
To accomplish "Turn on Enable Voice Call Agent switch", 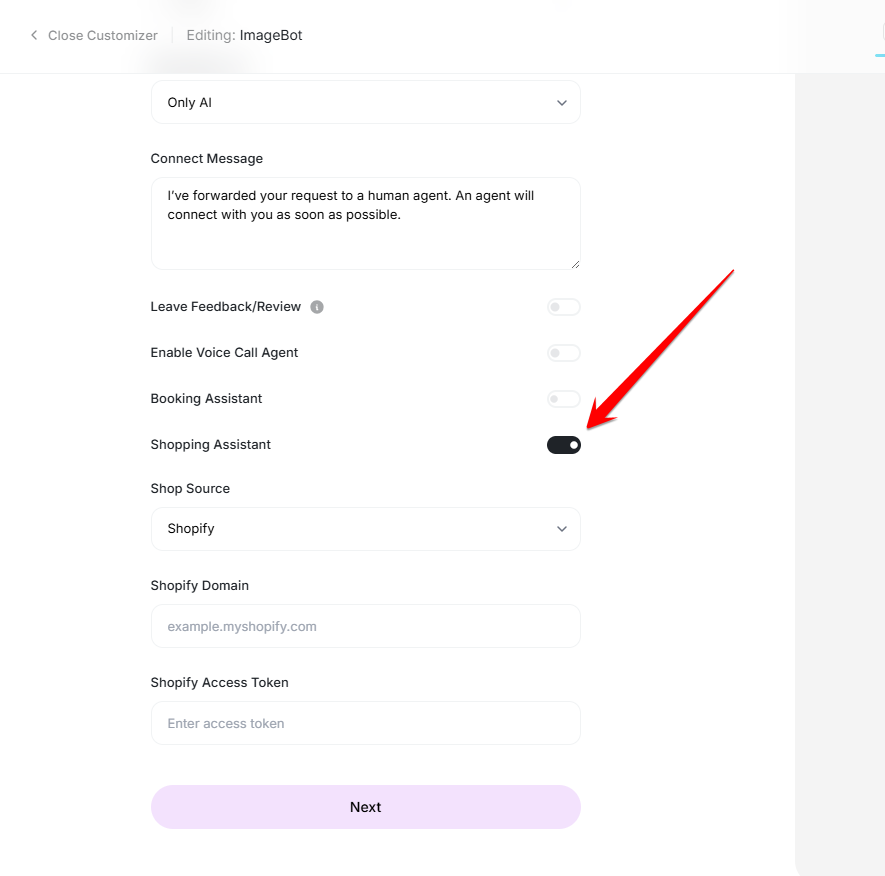I will [563, 353].
